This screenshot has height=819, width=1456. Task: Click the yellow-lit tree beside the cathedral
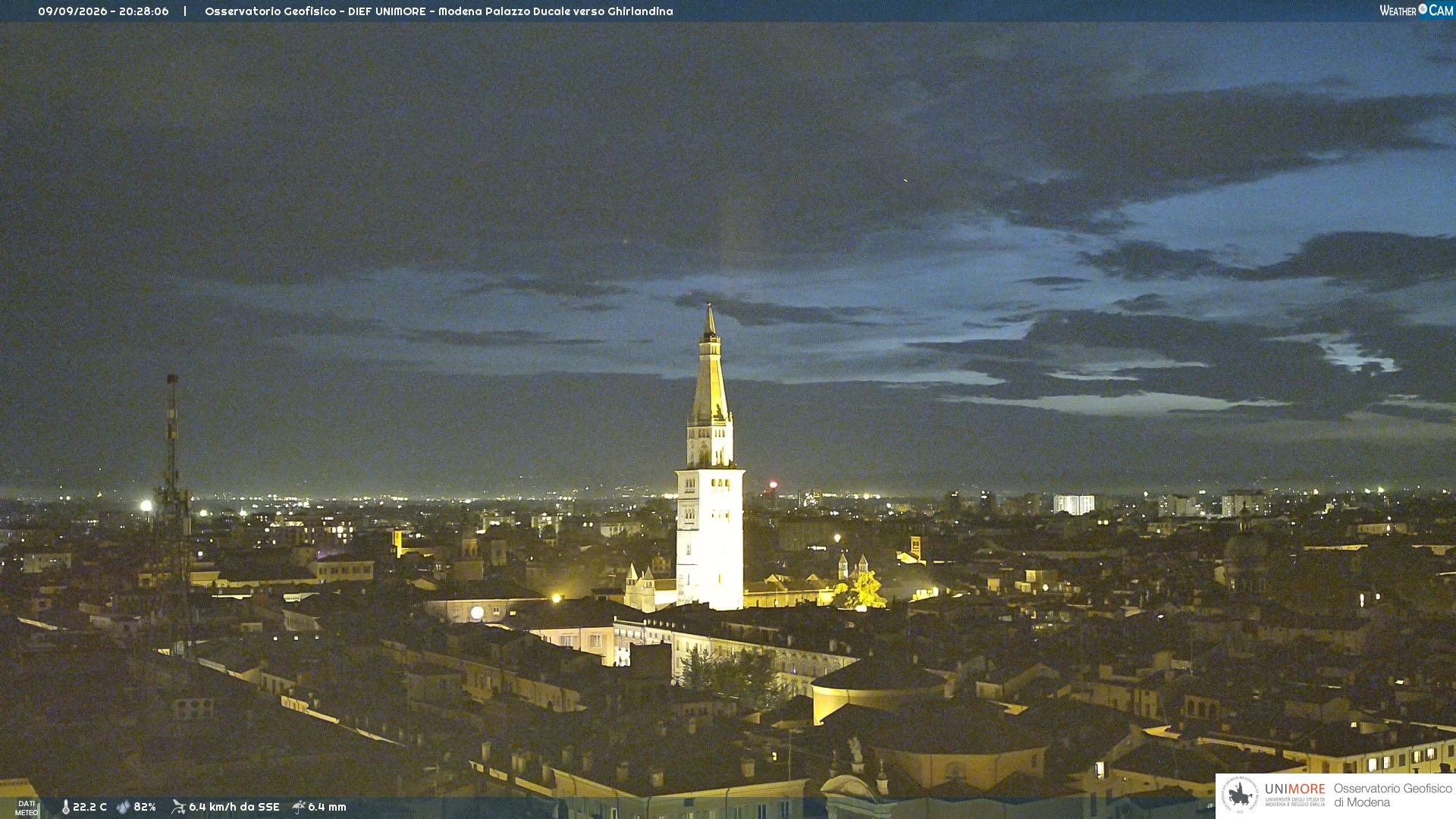point(863,590)
